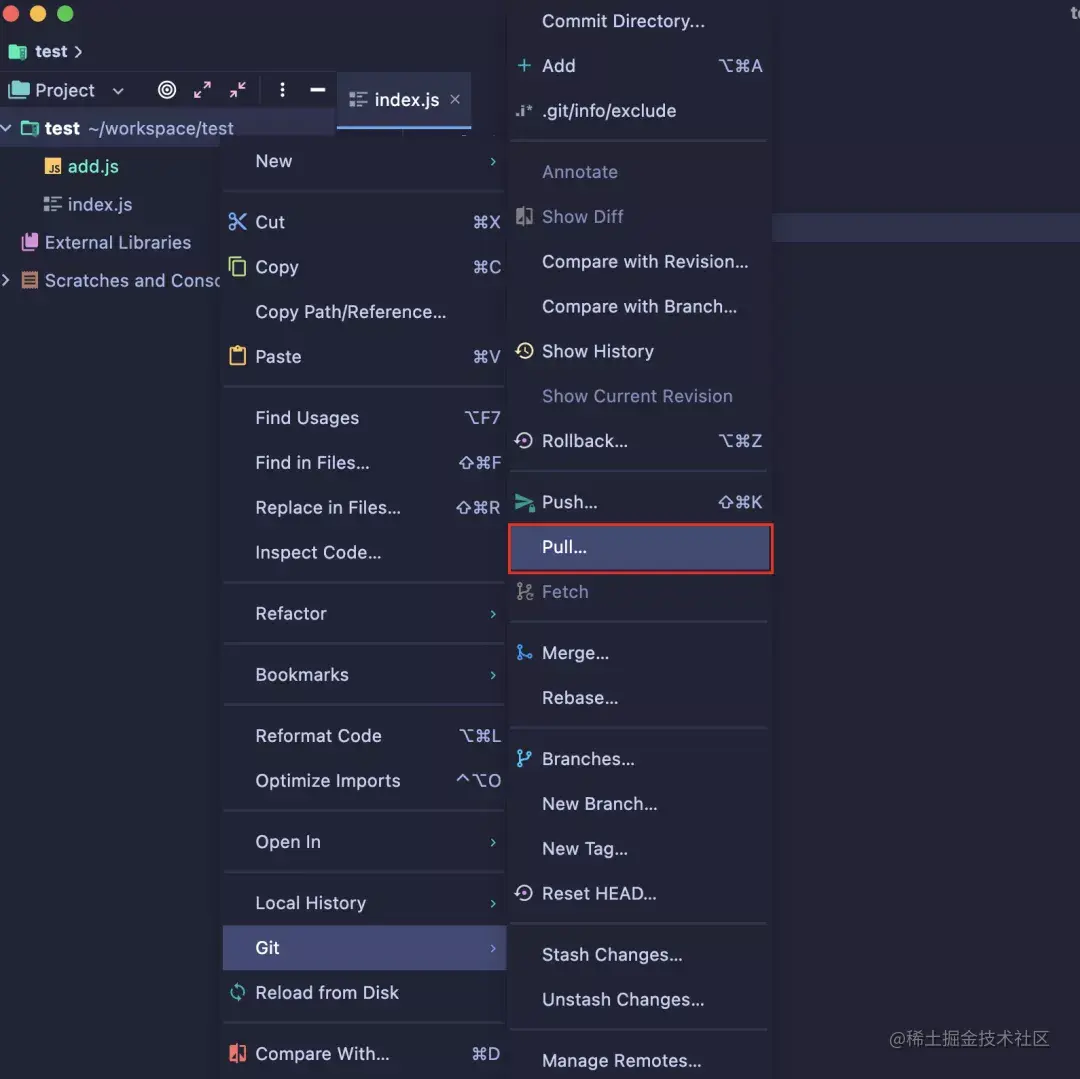Click the Branches fork icon

point(524,759)
